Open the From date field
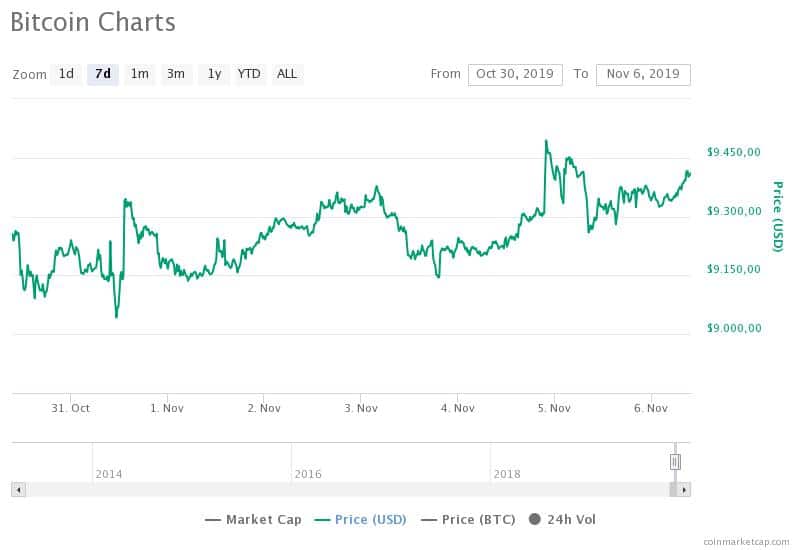Screen dimensions: 800x550 [515, 74]
